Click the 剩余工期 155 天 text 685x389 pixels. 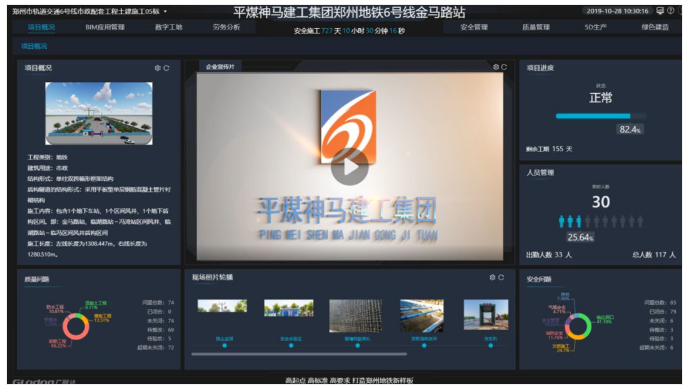coord(549,149)
